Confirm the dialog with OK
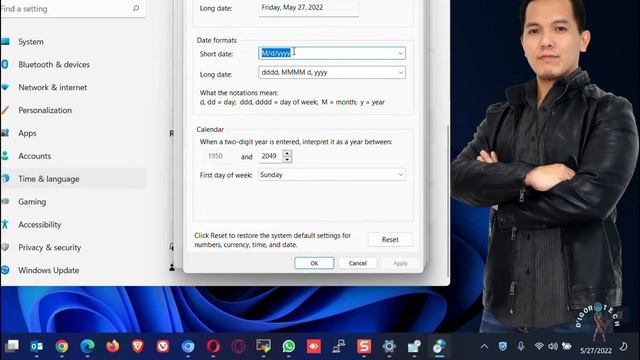Viewport: 640px width, 360px height. 314,263
